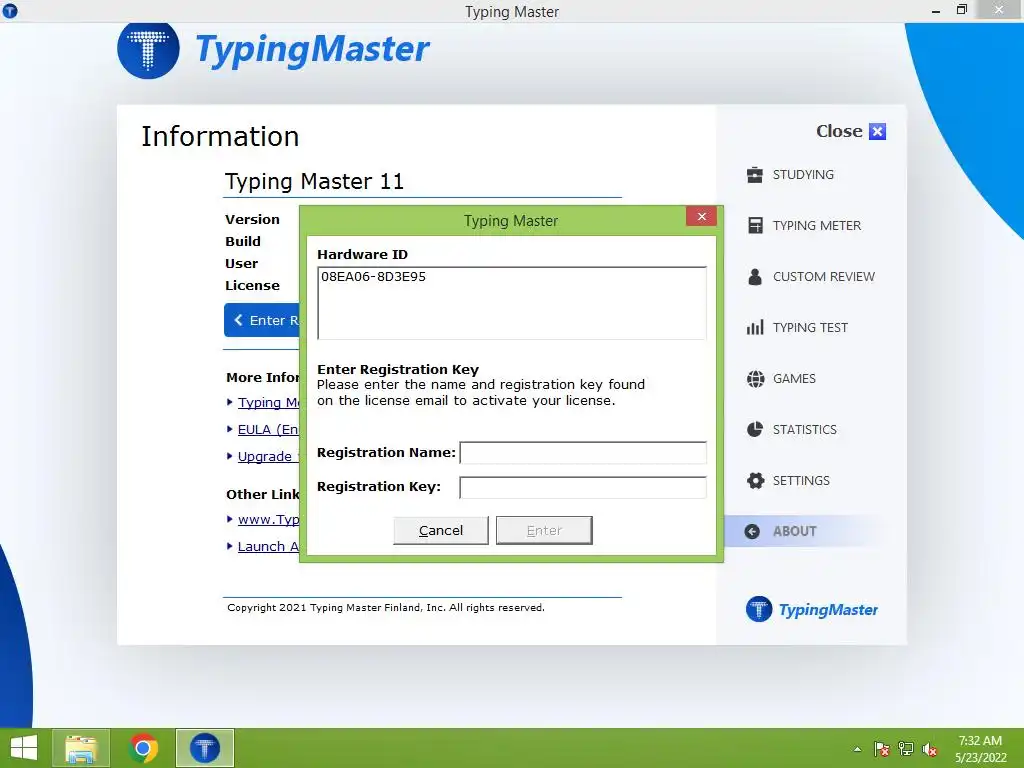Image resolution: width=1024 pixels, height=768 pixels.
Task: Focus the Registration Key field
Action: point(583,487)
